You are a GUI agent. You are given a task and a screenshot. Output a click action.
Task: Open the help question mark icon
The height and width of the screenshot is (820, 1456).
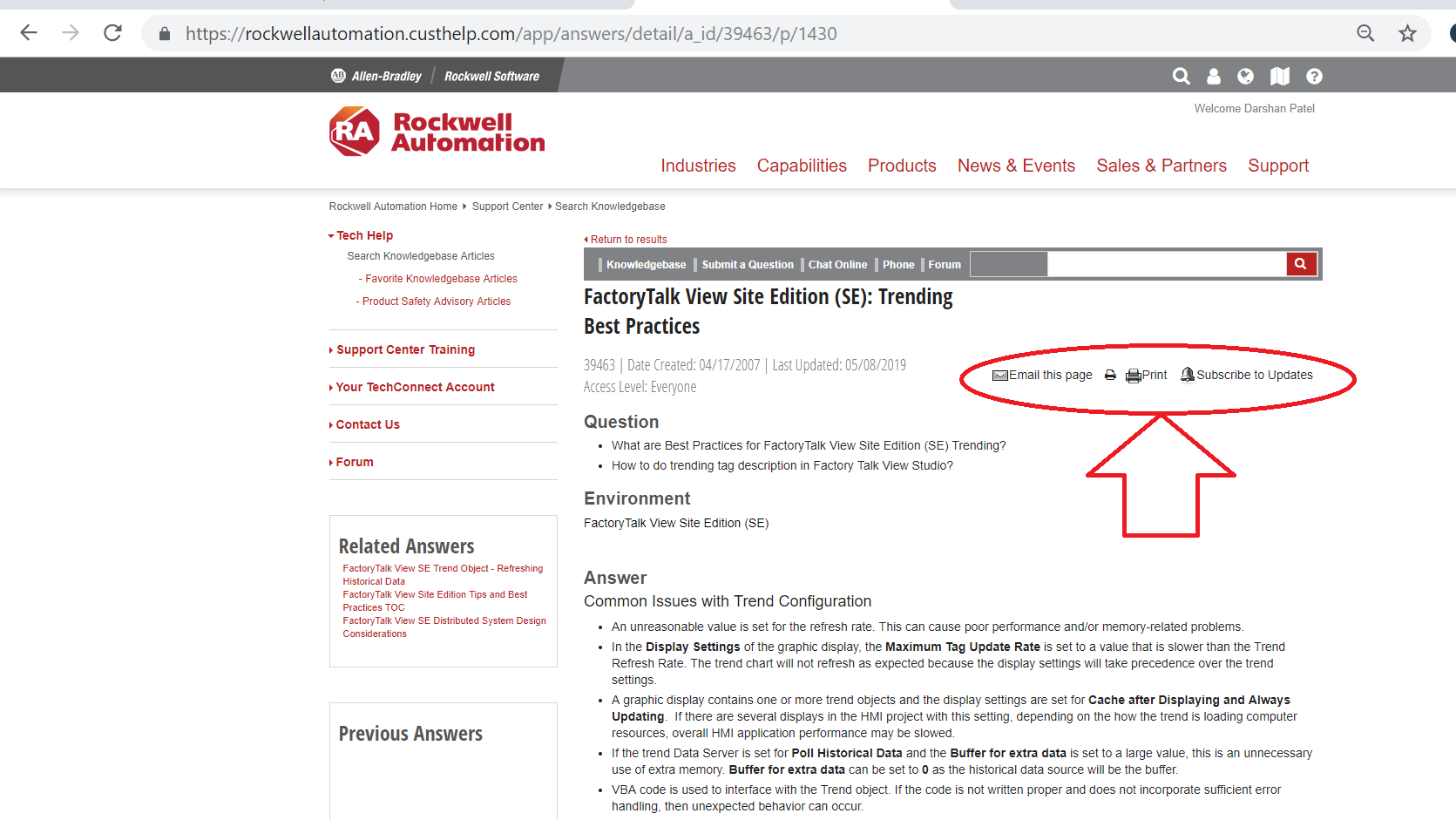pos(1314,77)
